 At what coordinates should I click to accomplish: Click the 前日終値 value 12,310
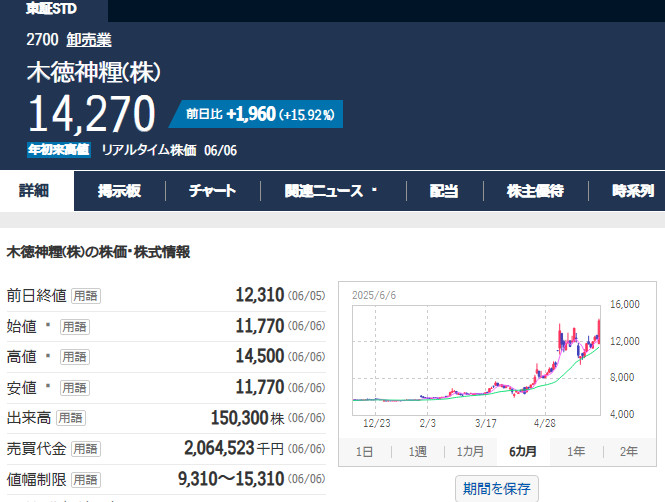point(260,296)
